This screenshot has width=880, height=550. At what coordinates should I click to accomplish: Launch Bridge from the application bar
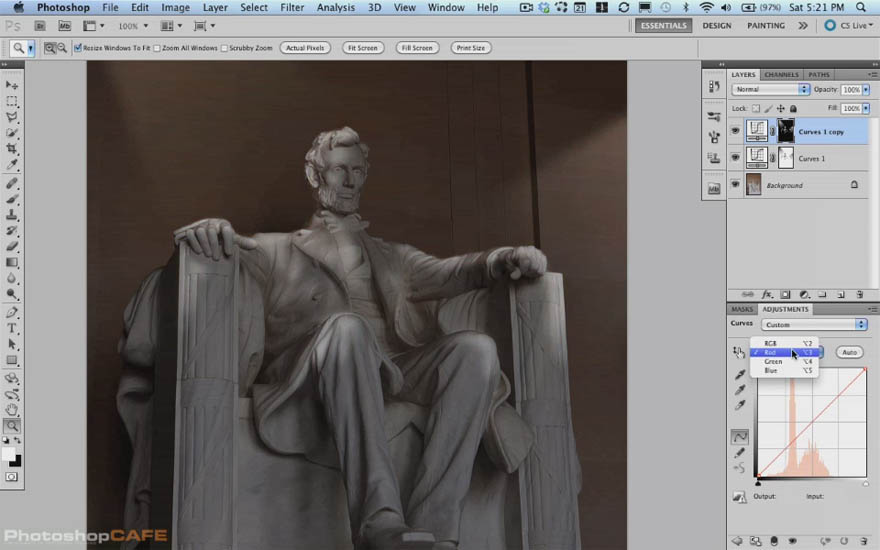pyautogui.click(x=40, y=26)
